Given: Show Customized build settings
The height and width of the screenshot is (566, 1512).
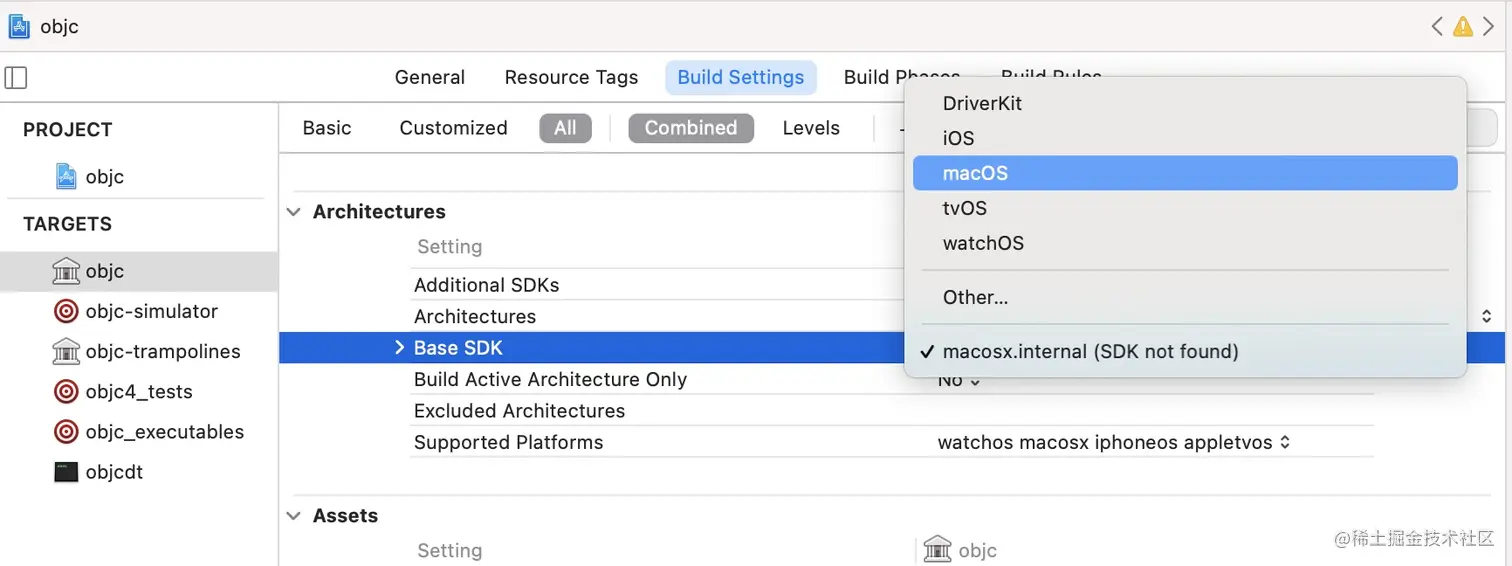Looking at the screenshot, I should click(453, 128).
